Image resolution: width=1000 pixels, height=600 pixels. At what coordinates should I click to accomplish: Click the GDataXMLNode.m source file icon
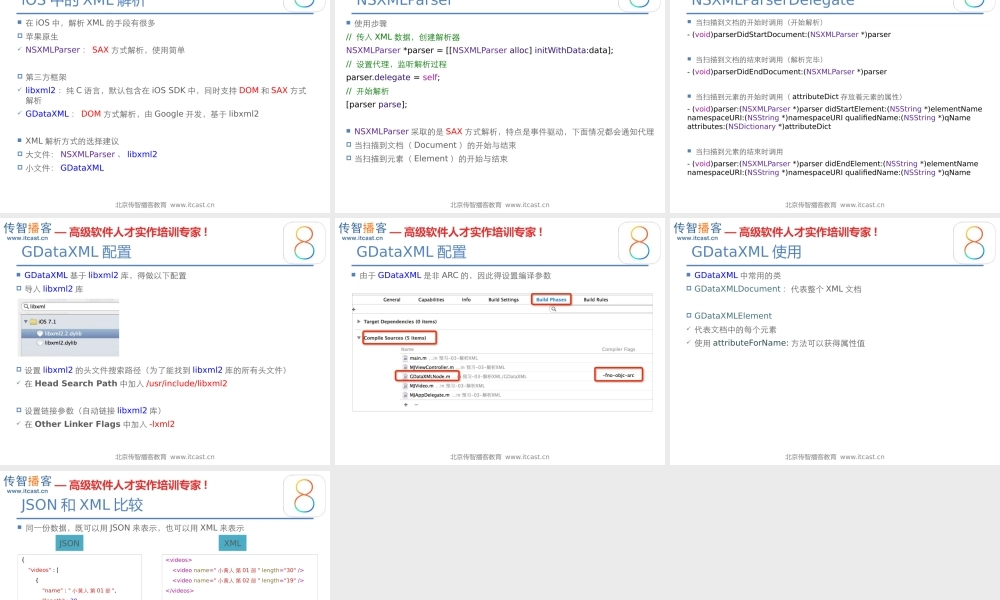click(404, 377)
